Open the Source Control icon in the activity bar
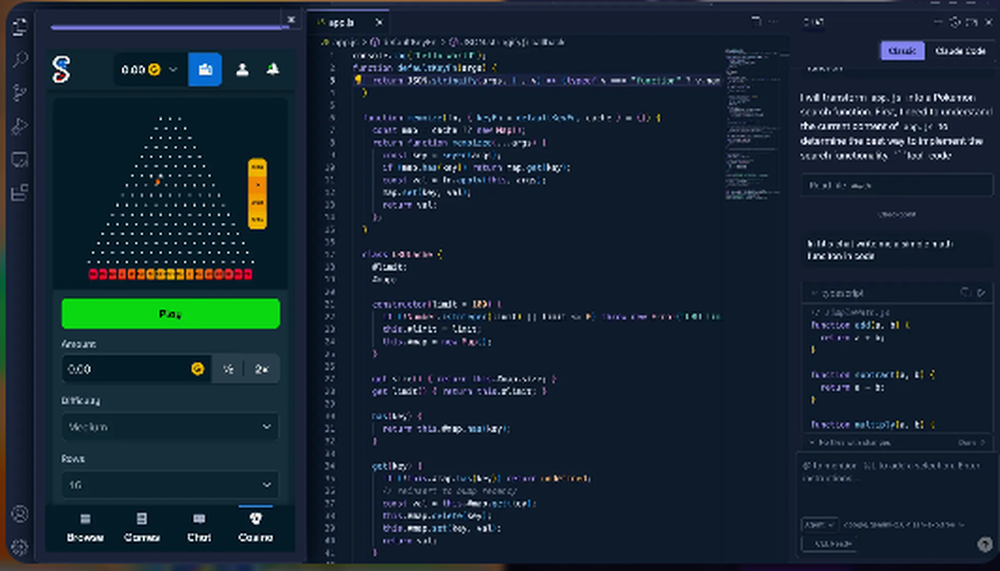The height and width of the screenshot is (571, 1000). pyautogui.click(x=20, y=93)
